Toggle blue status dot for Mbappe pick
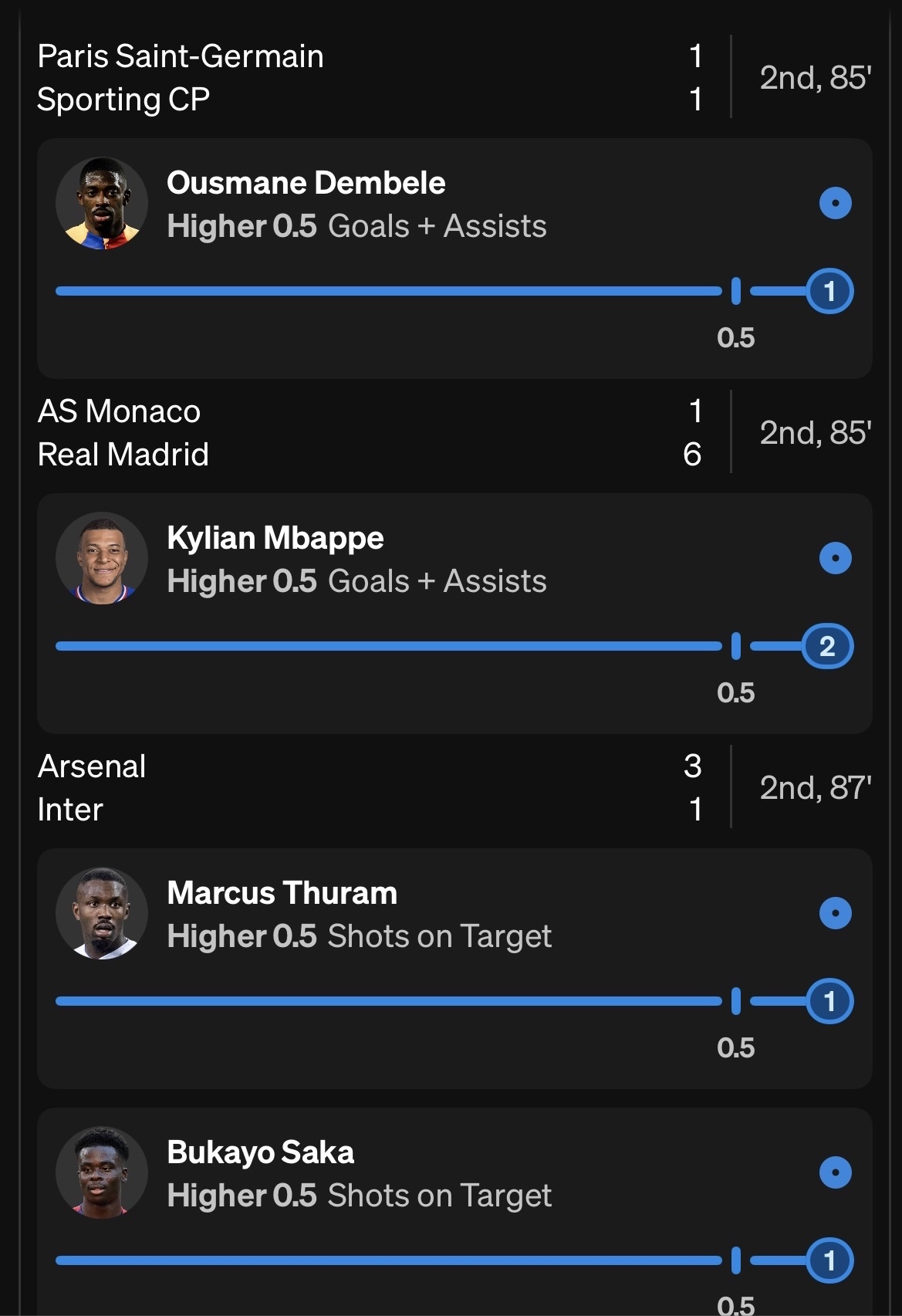Screen dimensions: 902x1316 click(x=835, y=558)
